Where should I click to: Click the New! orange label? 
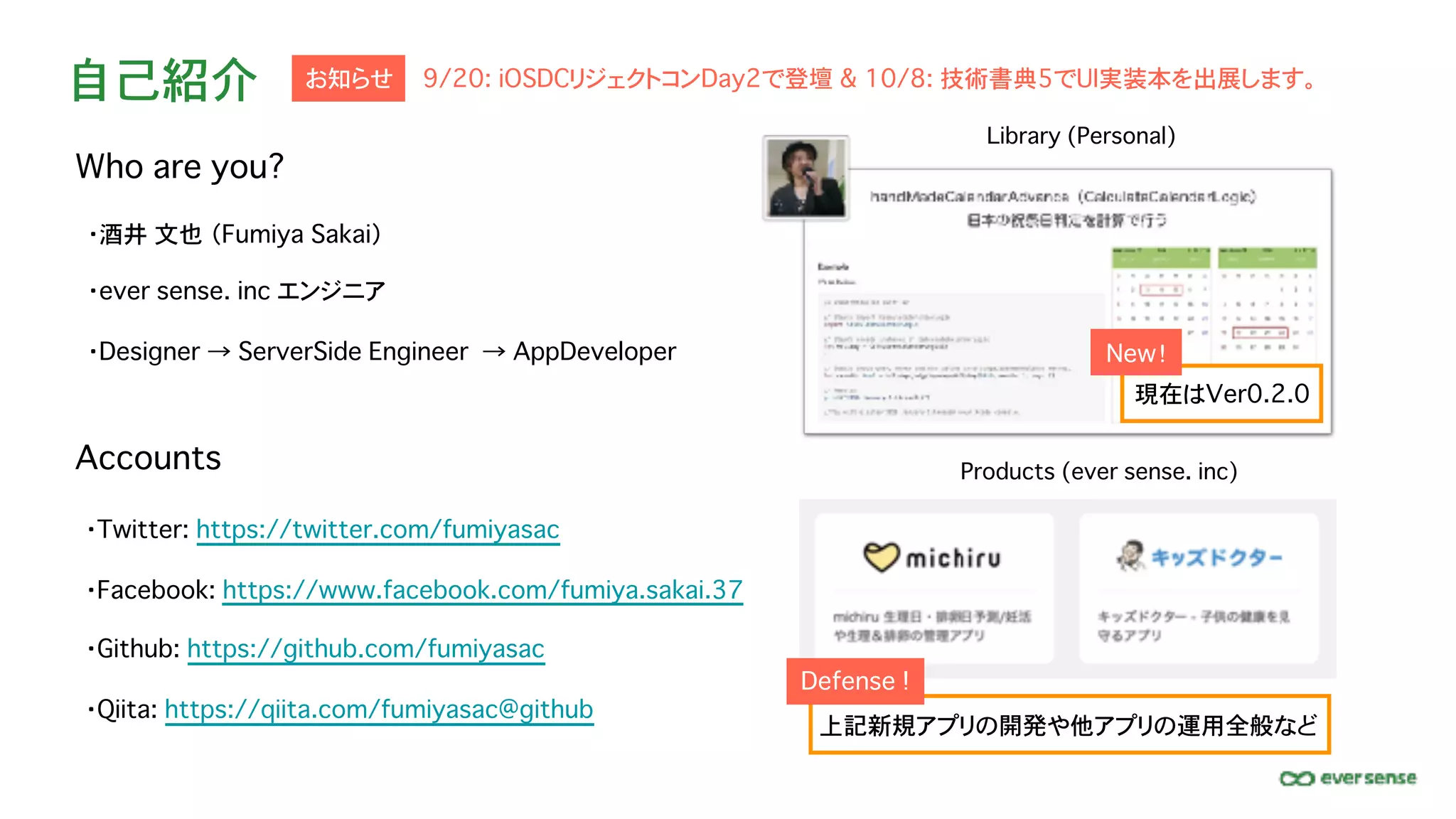pyautogui.click(x=1135, y=353)
